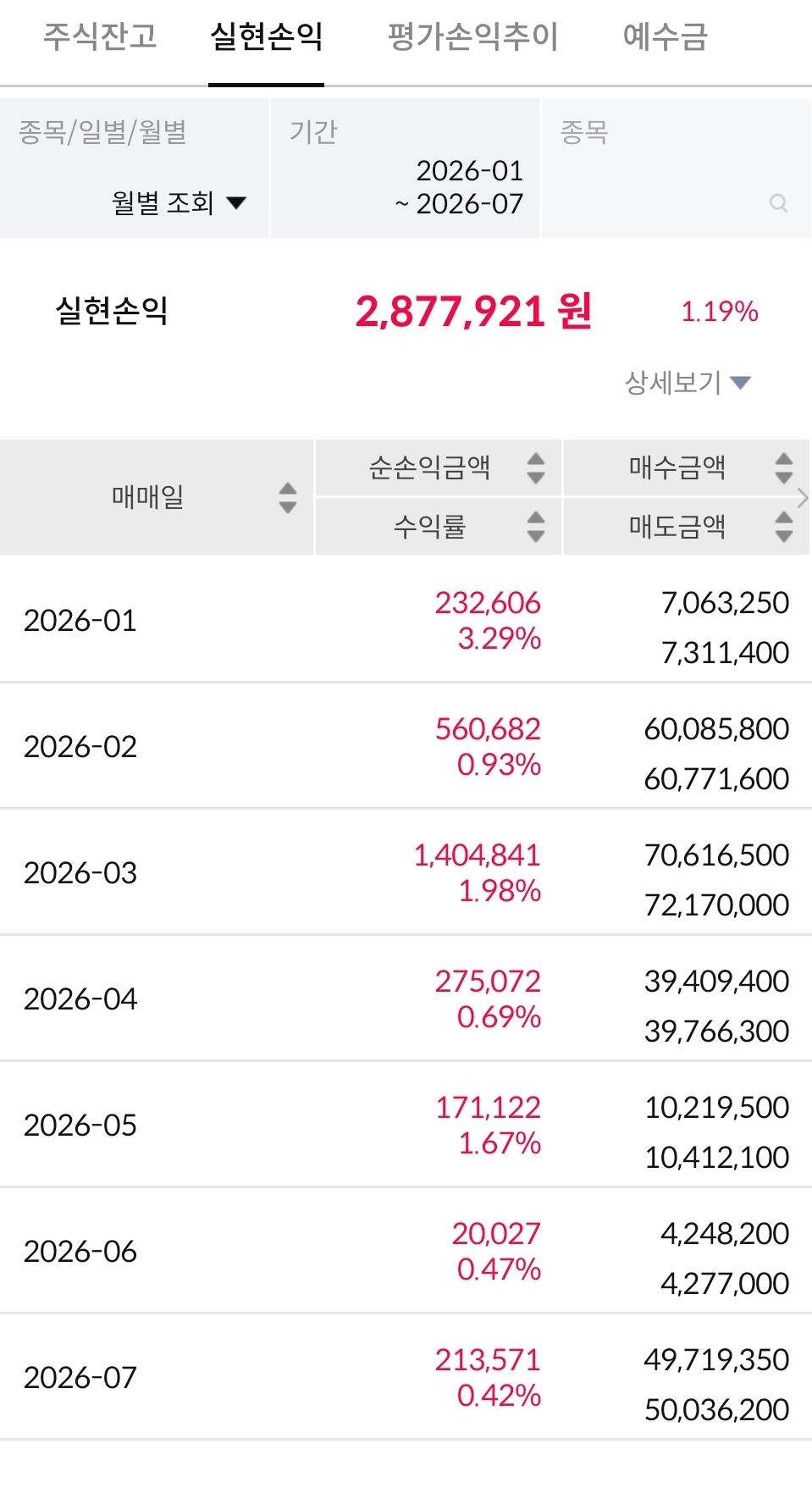Sort by 매도금액 column arrows
Screen dimensions: 812x1510
pyautogui.click(x=784, y=526)
